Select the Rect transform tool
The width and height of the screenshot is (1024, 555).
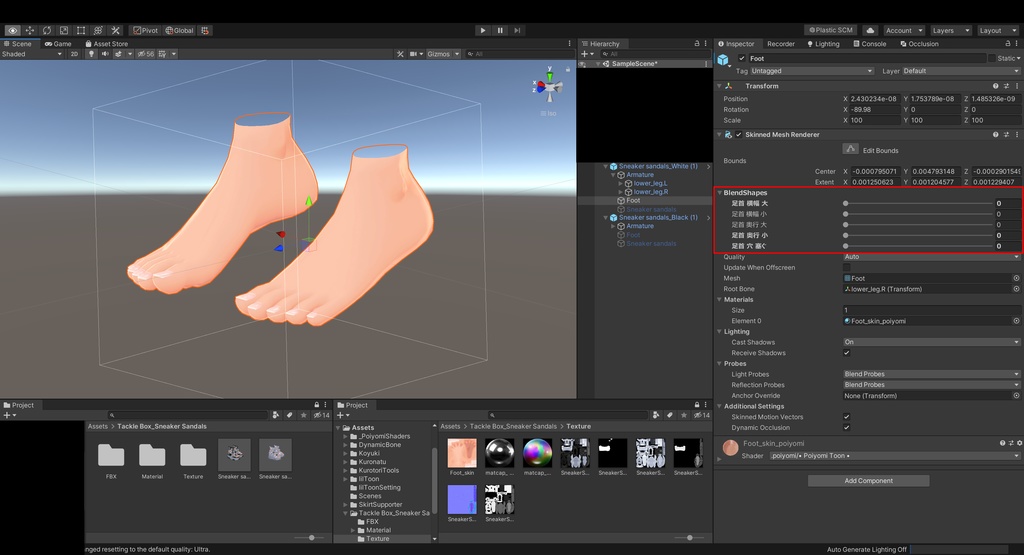point(81,31)
